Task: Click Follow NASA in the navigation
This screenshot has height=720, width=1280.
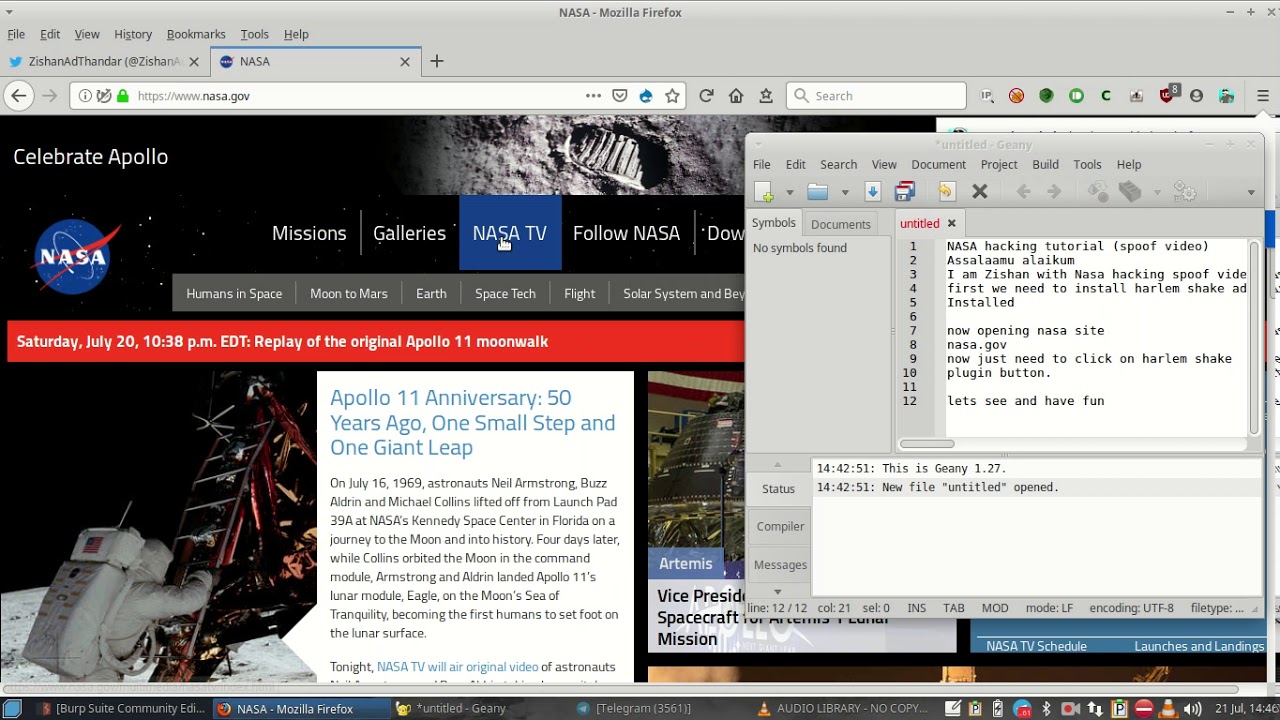Action: tap(626, 233)
